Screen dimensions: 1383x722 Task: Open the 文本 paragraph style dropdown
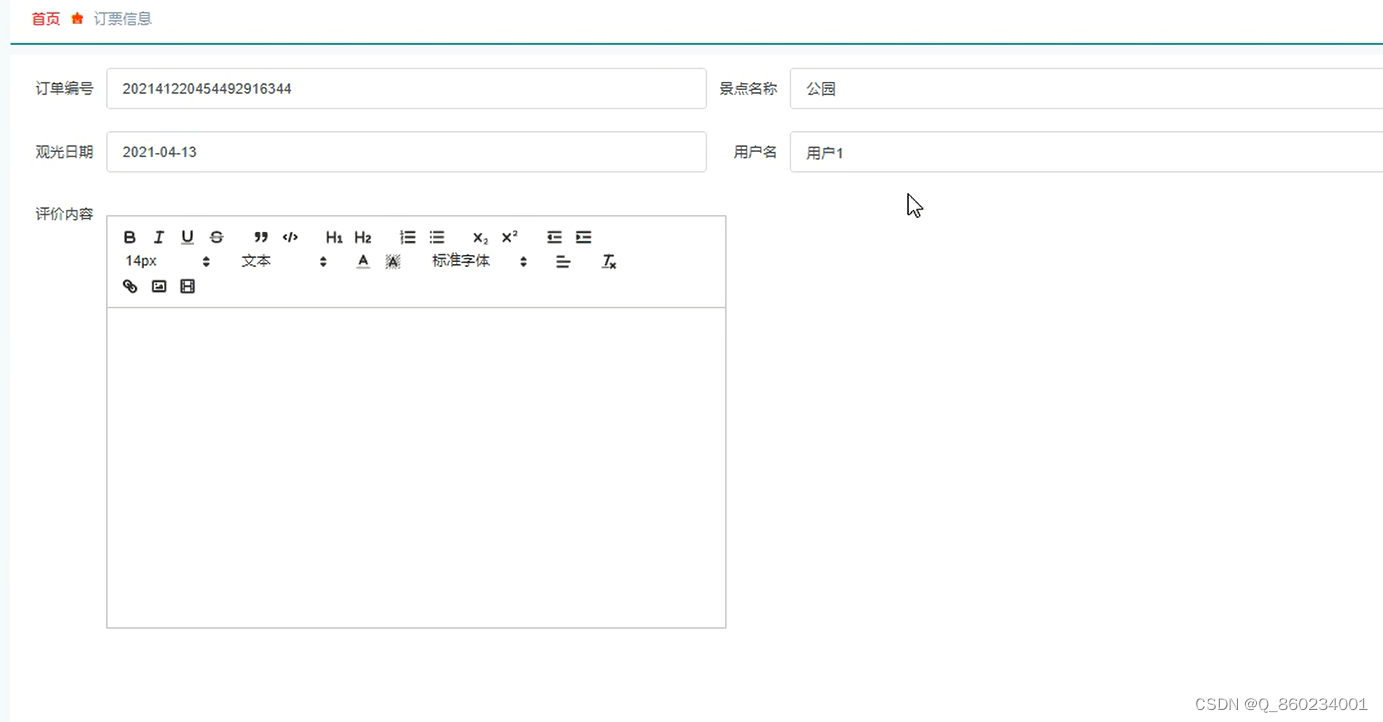pos(284,261)
